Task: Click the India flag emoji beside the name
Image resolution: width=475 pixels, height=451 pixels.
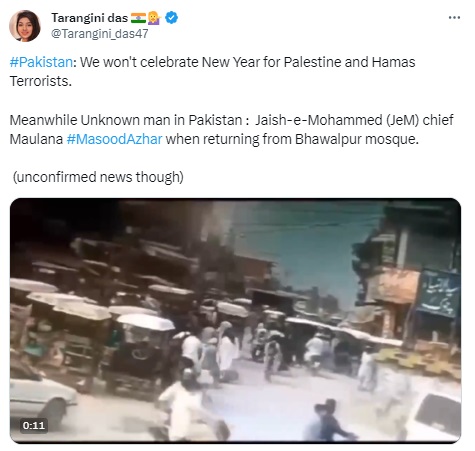Action: pyautogui.click(x=138, y=18)
